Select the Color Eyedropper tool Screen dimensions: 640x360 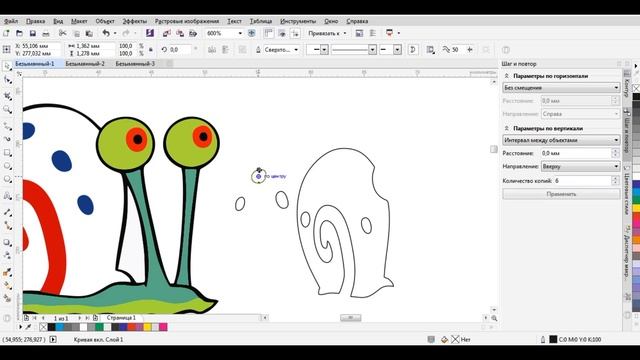pyautogui.click(x=7, y=272)
